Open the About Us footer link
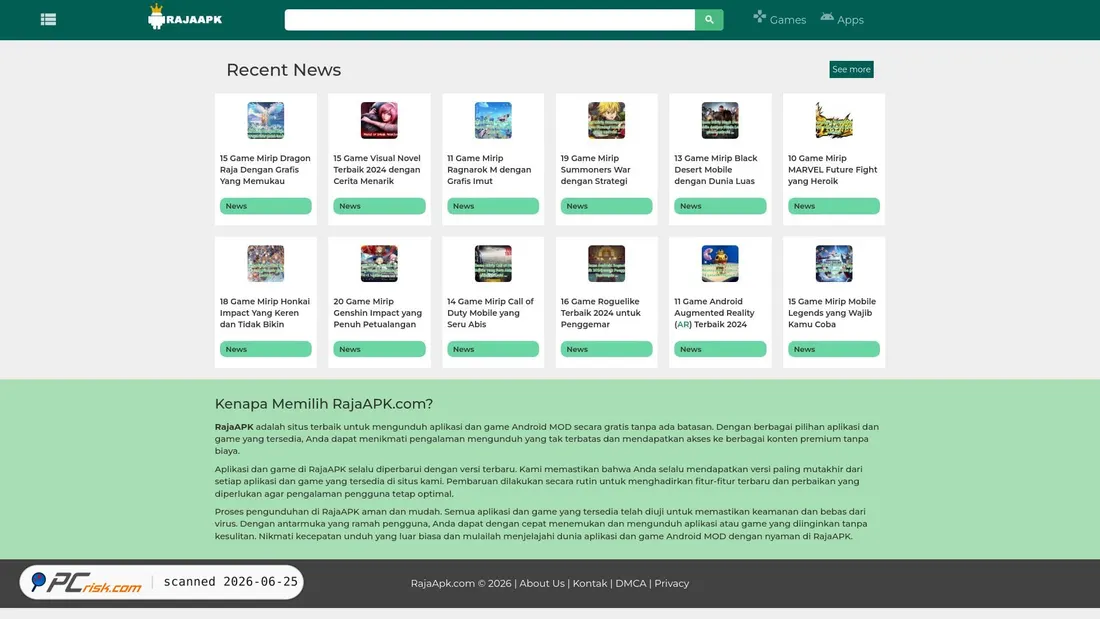1100x619 pixels. (542, 583)
